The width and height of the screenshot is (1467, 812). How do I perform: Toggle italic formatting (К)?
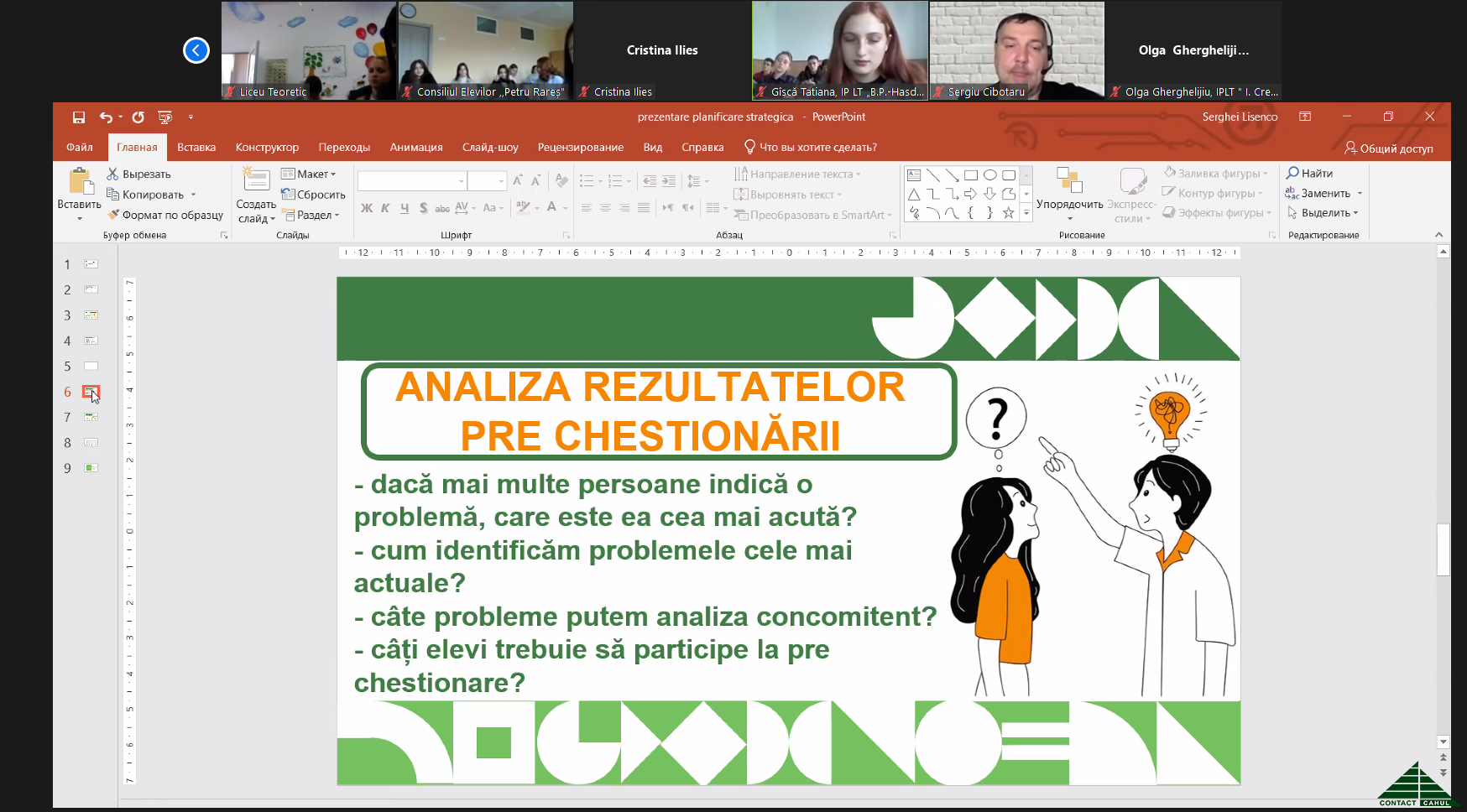click(x=385, y=208)
